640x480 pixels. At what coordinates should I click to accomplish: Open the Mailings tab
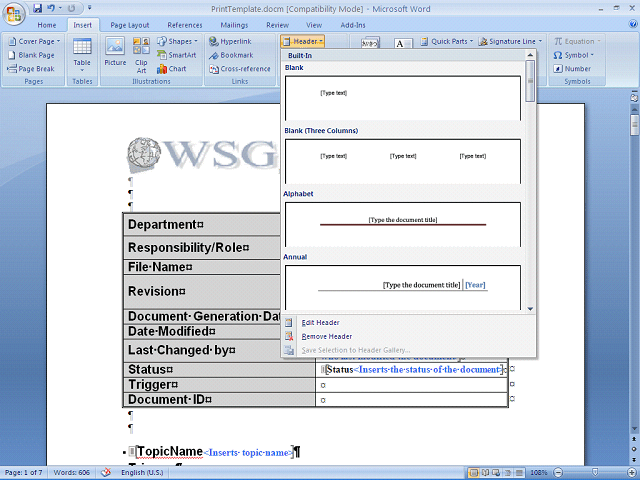(234, 25)
